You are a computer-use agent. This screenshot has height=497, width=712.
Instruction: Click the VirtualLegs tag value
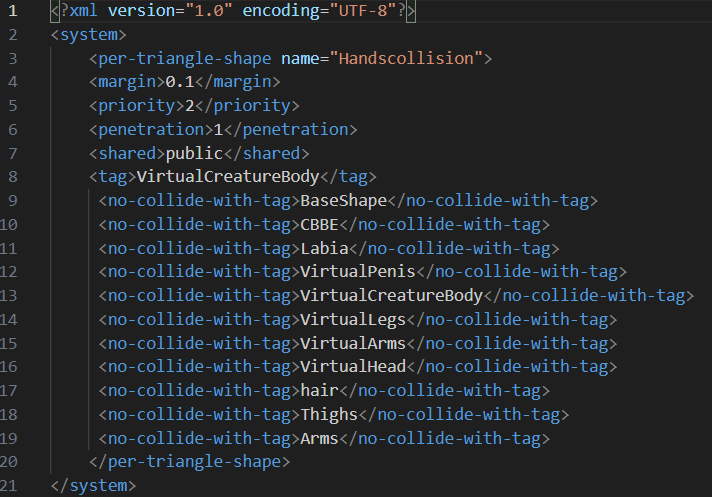coord(353,320)
